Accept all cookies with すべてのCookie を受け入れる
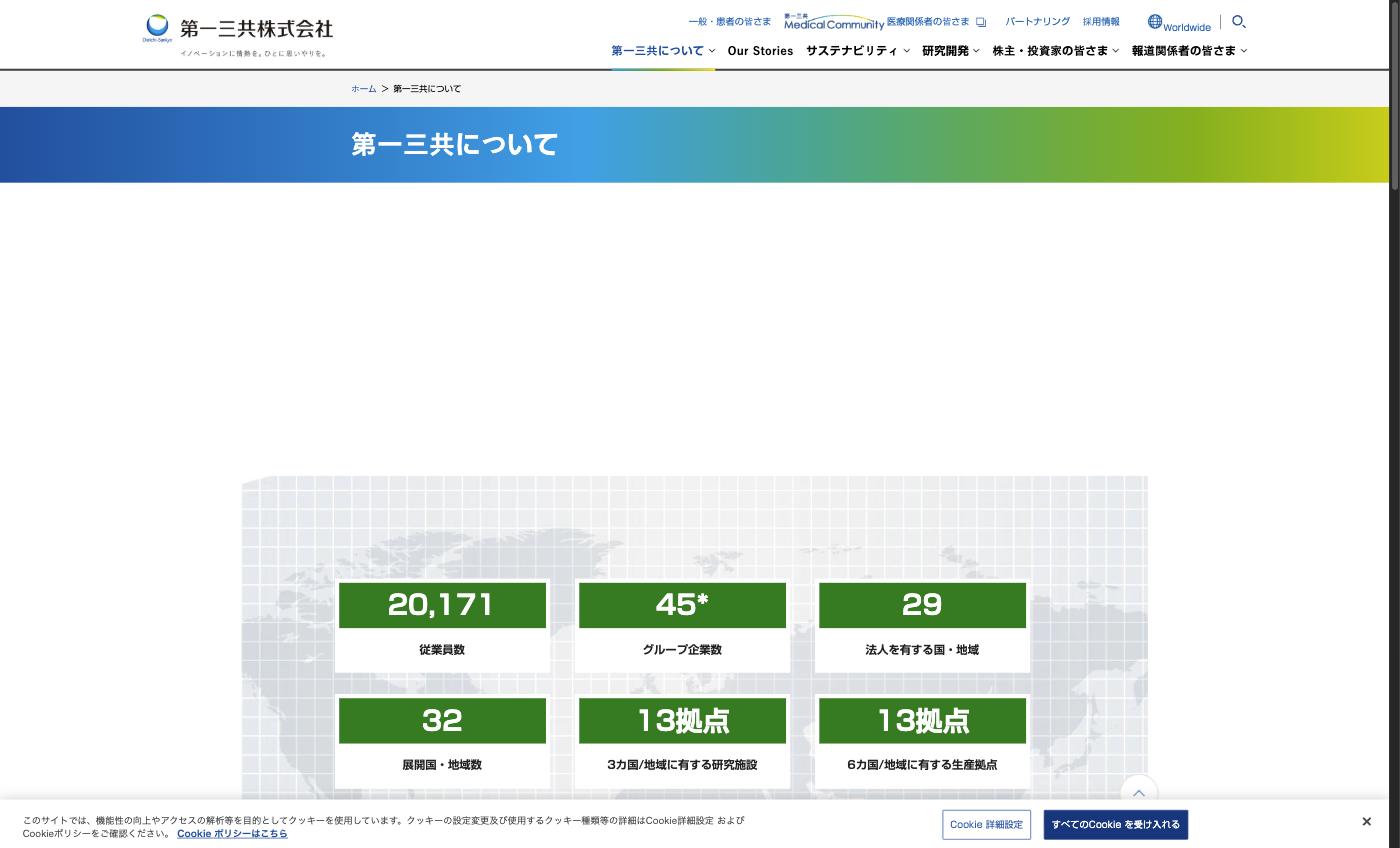The width and height of the screenshot is (1400, 848). click(x=1115, y=825)
